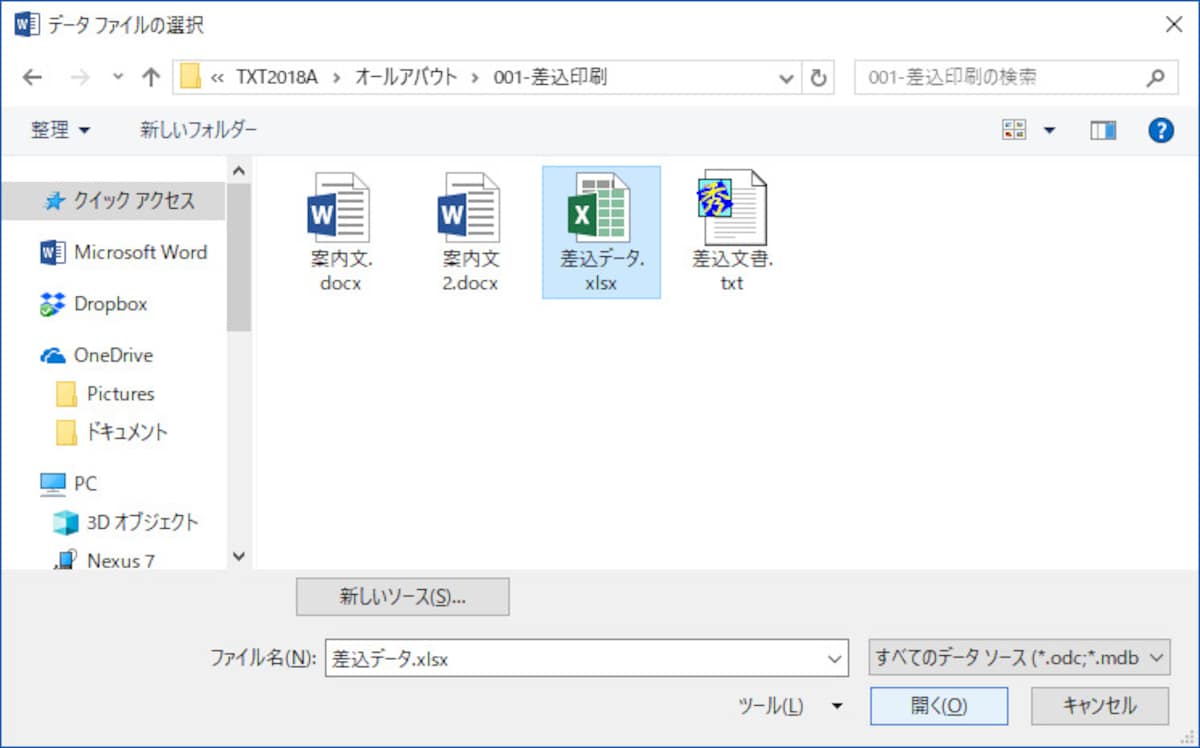The height and width of the screenshot is (748, 1200).
Task: Open view options dropdown arrow
Action: tap(1049, 130)
